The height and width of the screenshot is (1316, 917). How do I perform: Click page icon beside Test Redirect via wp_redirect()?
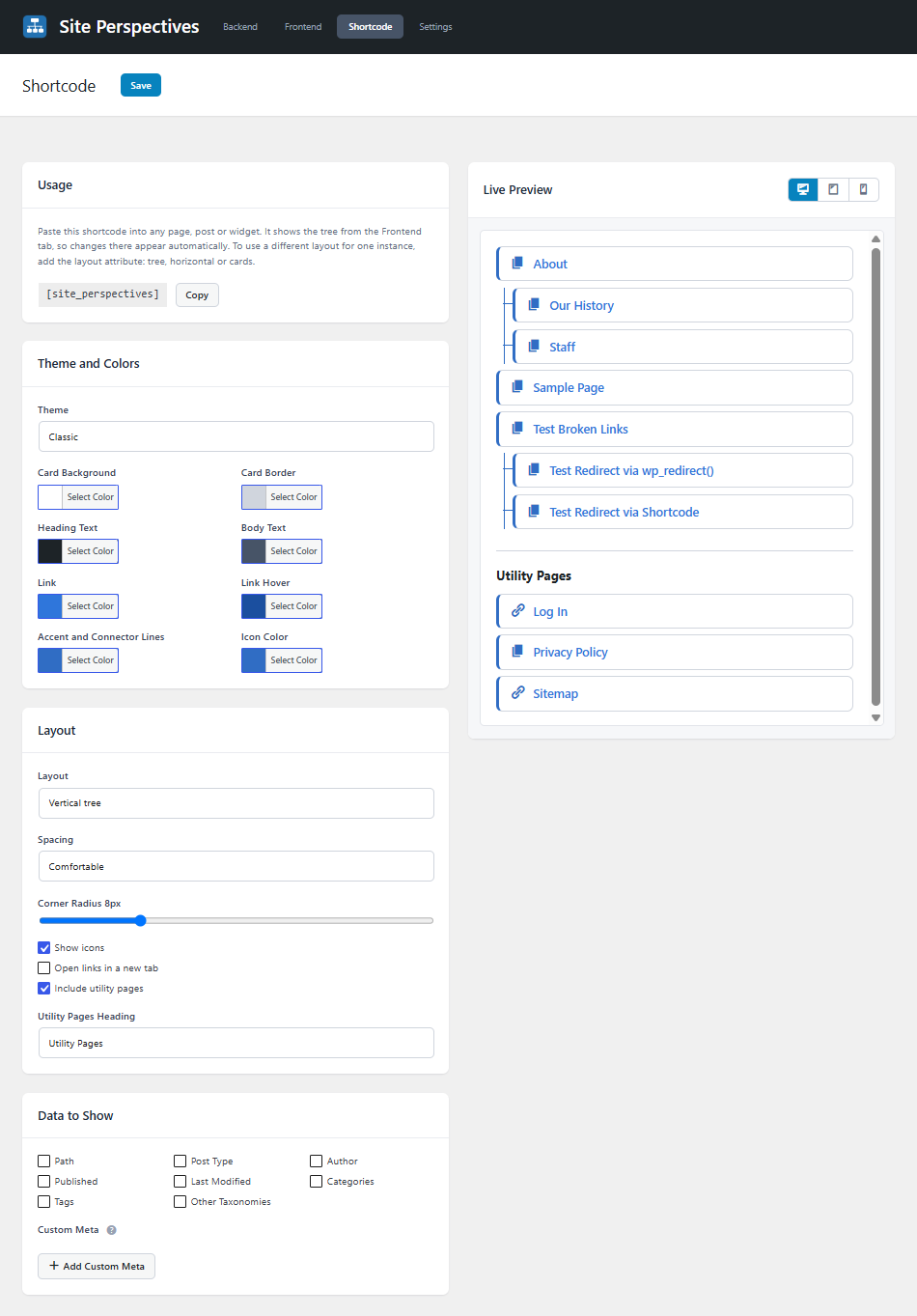pos(534,469)
